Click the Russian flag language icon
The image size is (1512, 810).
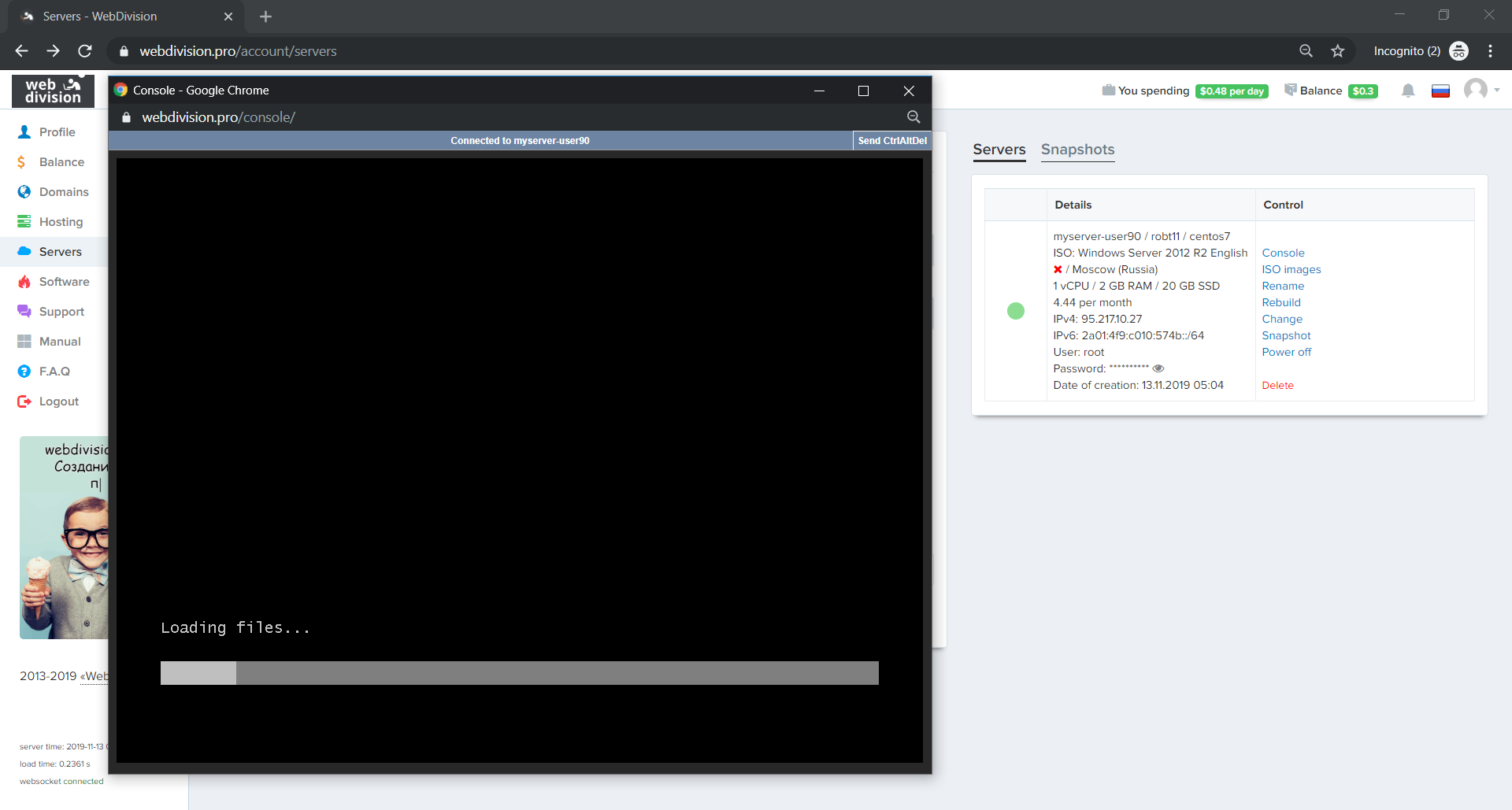1440,91
